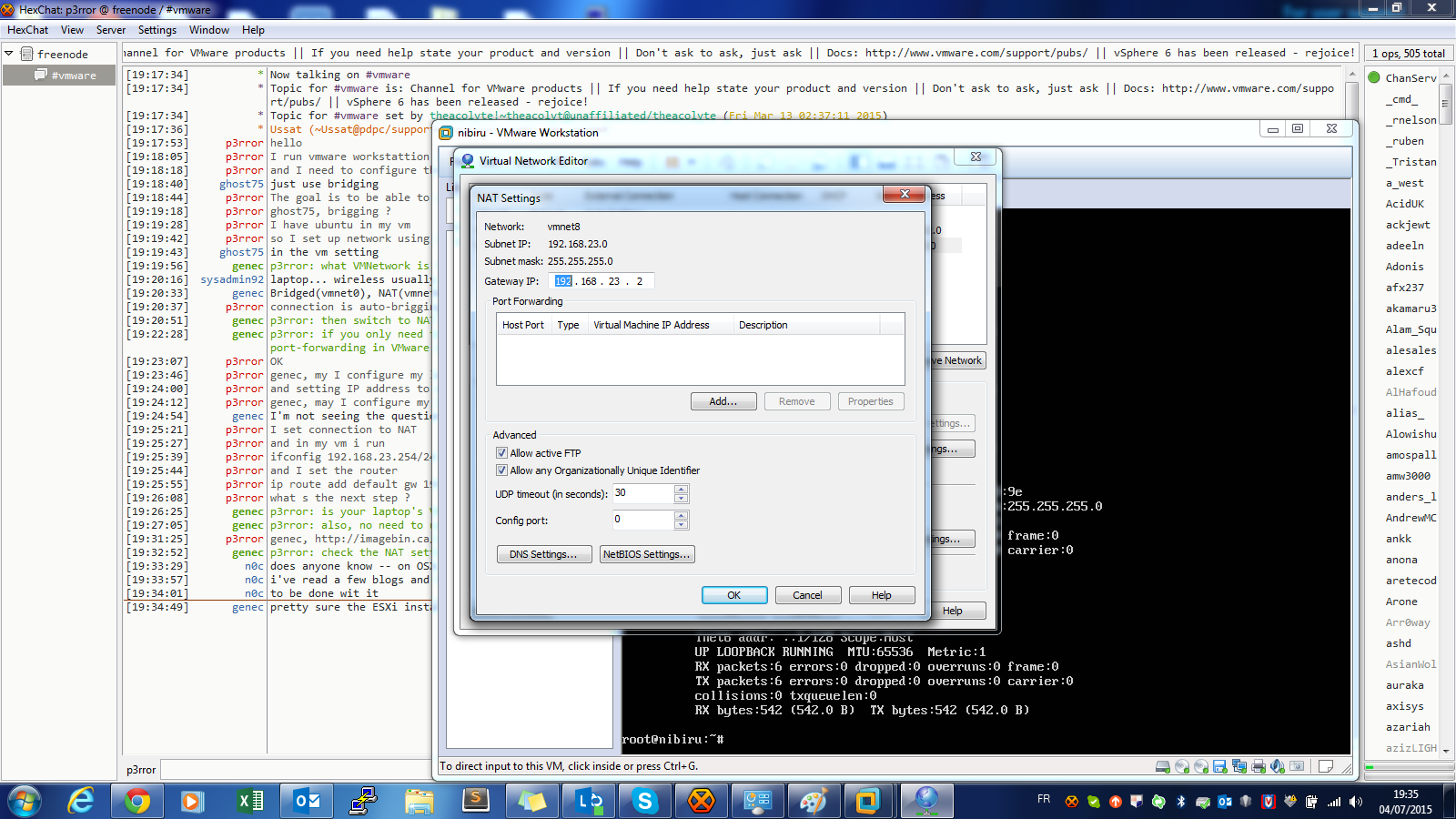
Task: Open the HexChat menu
Action: (x=27, y=30)
